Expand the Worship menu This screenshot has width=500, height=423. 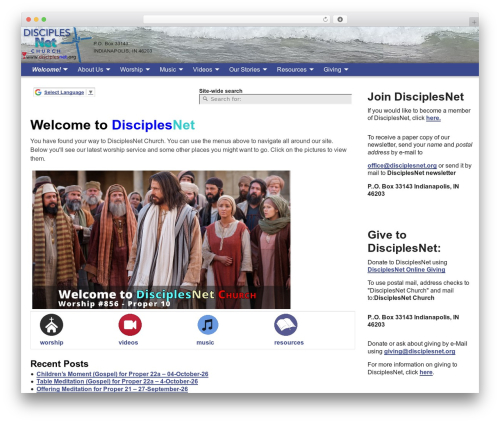pyautogui.click(x=135, y=69)
